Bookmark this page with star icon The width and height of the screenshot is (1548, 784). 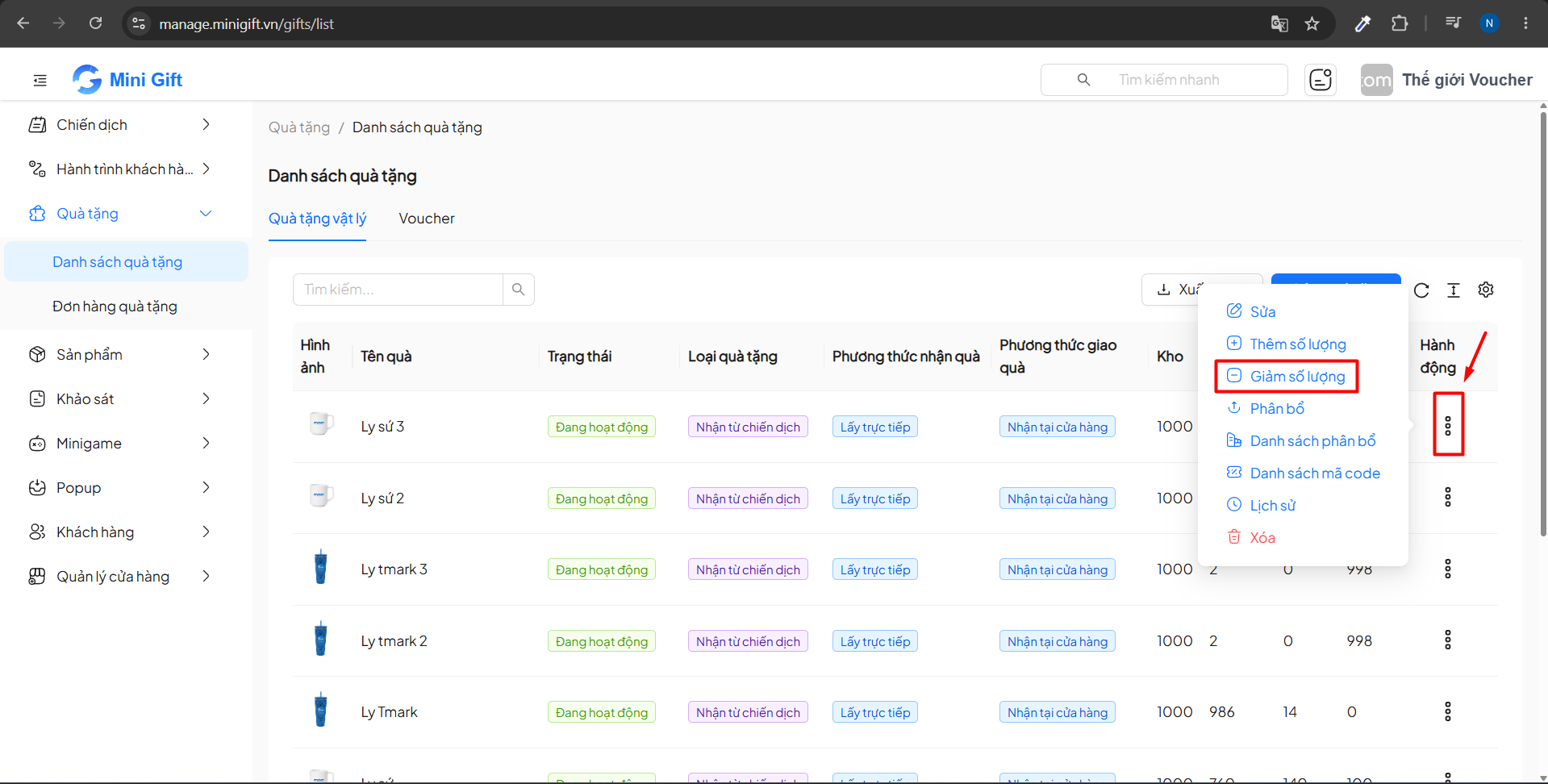(1312, 23)
